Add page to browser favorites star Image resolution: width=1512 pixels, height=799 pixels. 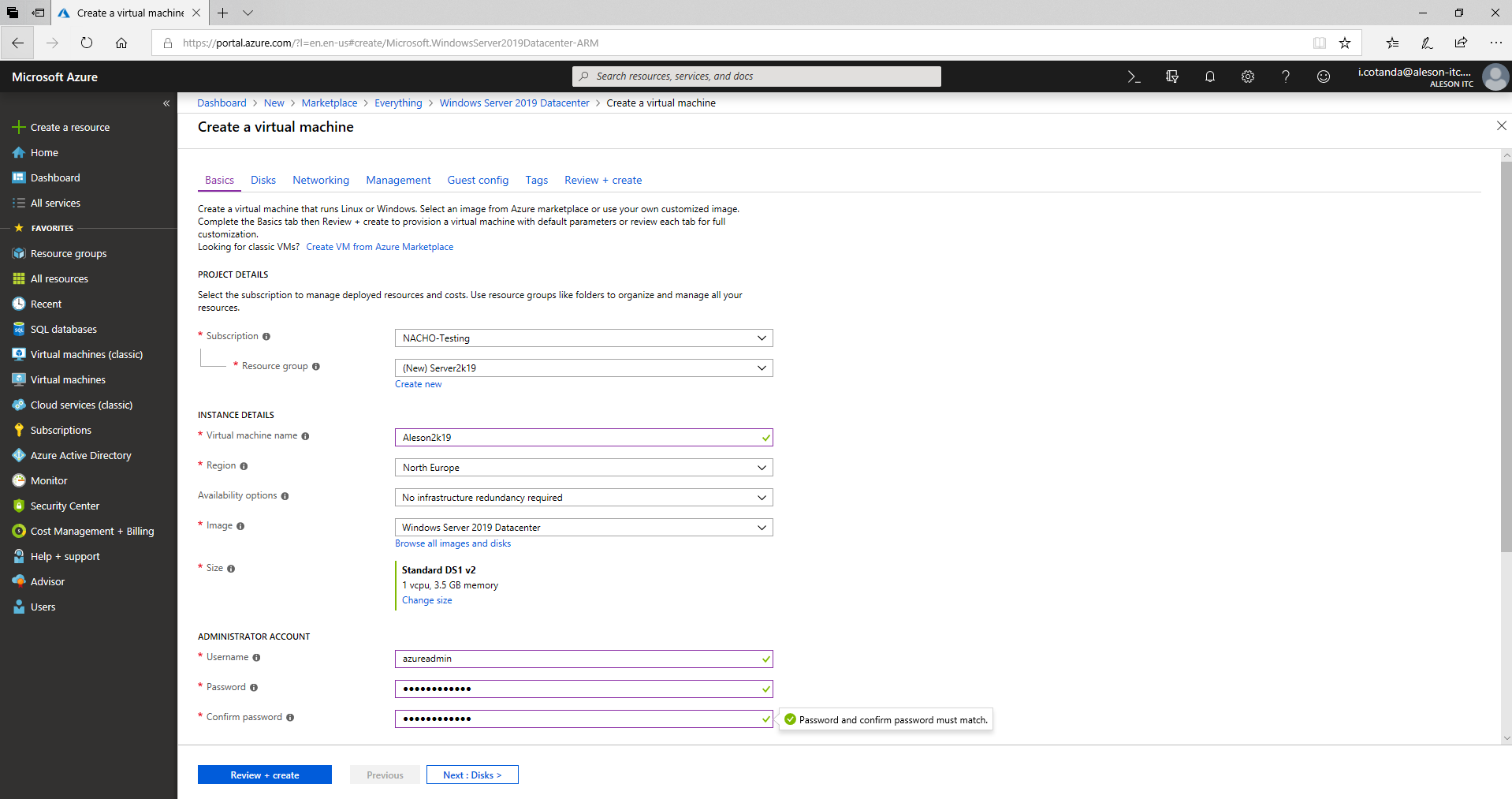tap(1345, 43)
